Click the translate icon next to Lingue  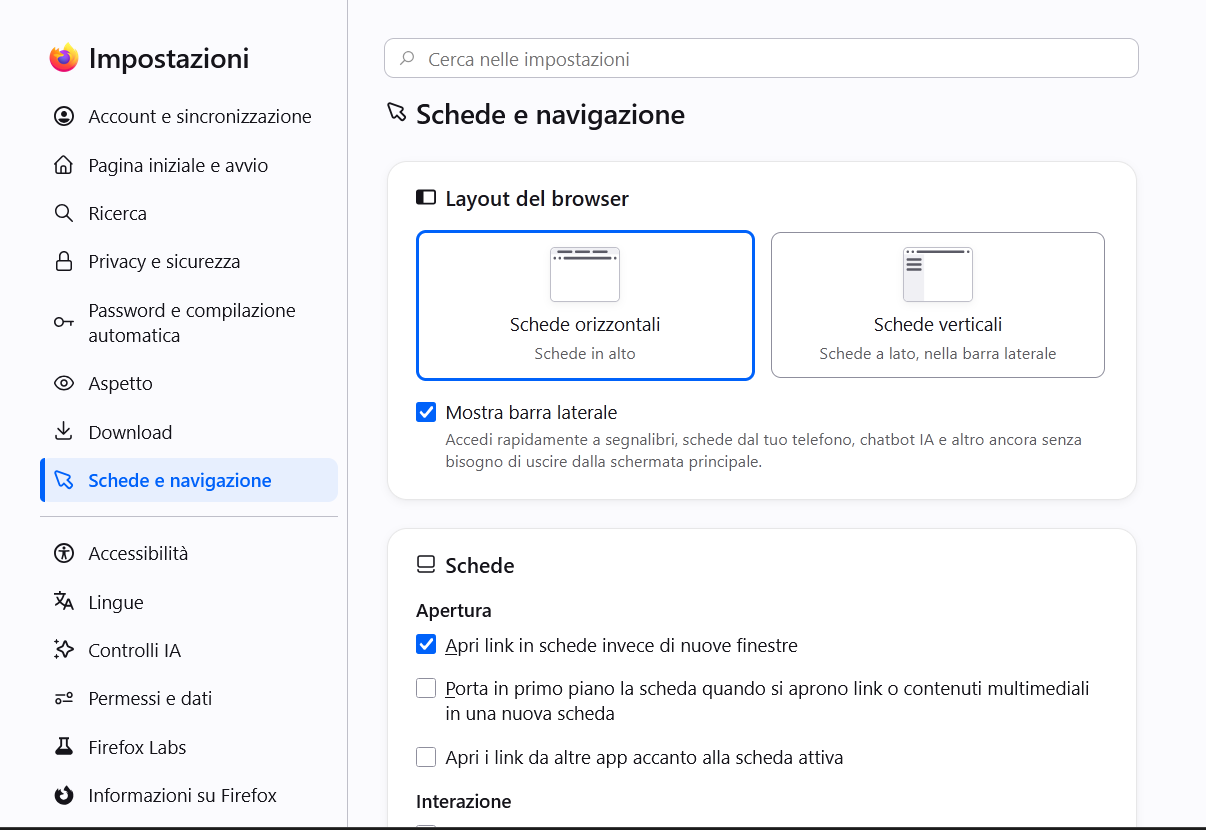tap(64, 602)
